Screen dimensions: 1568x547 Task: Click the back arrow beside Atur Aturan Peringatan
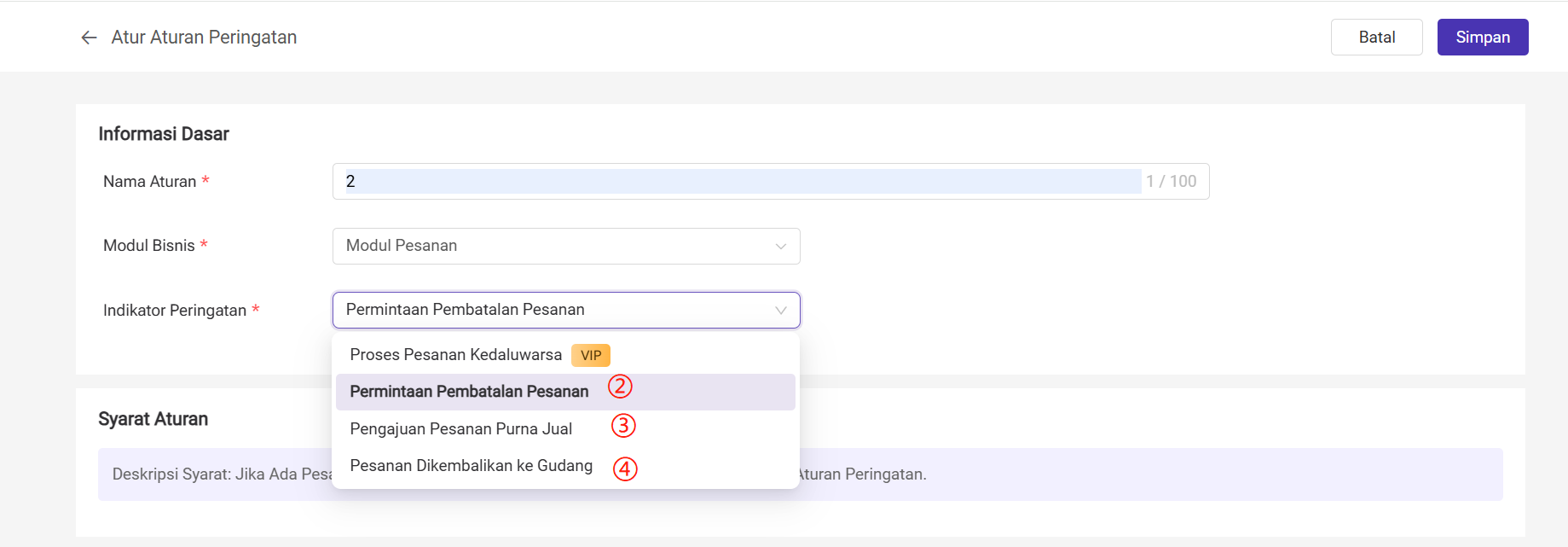click(x=89, y=38)
